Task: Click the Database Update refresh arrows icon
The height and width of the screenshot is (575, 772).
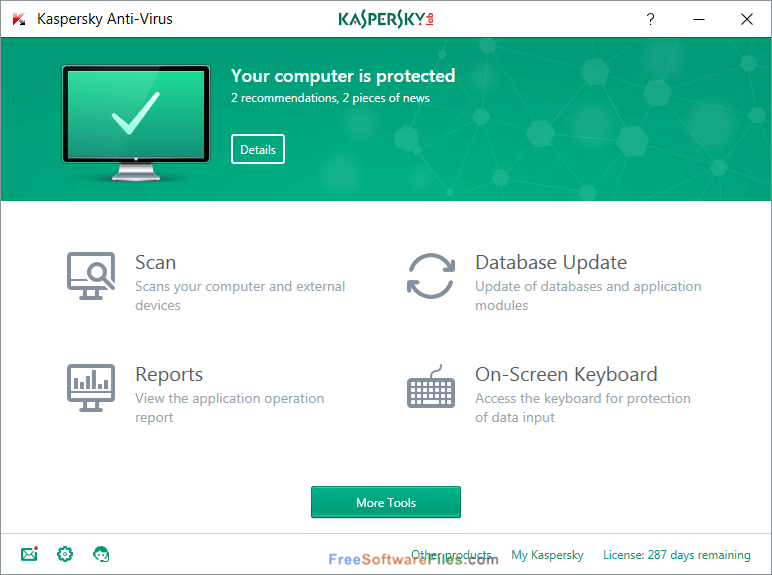Action: (431, 276)
